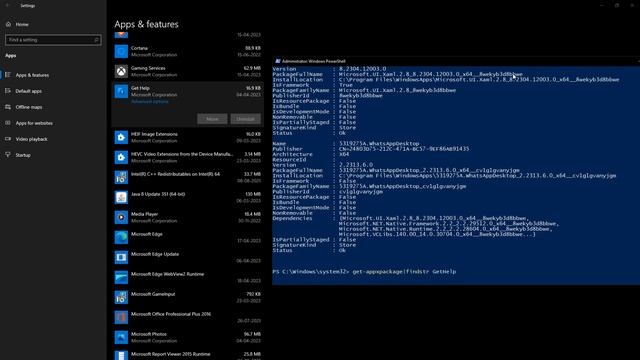Click the Microsoft Edge Update icon
The width and height of the screenshot is (640, 360).
[121, 258]
